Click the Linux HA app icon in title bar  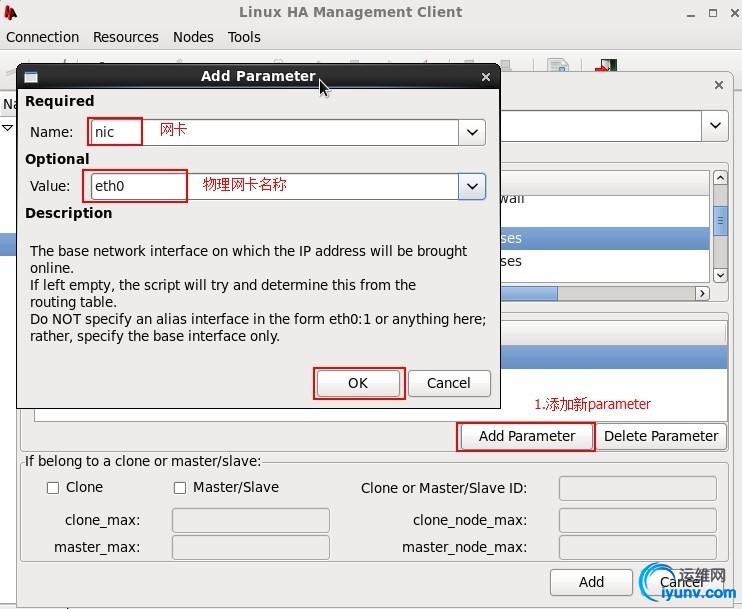(x=10, y=12)
